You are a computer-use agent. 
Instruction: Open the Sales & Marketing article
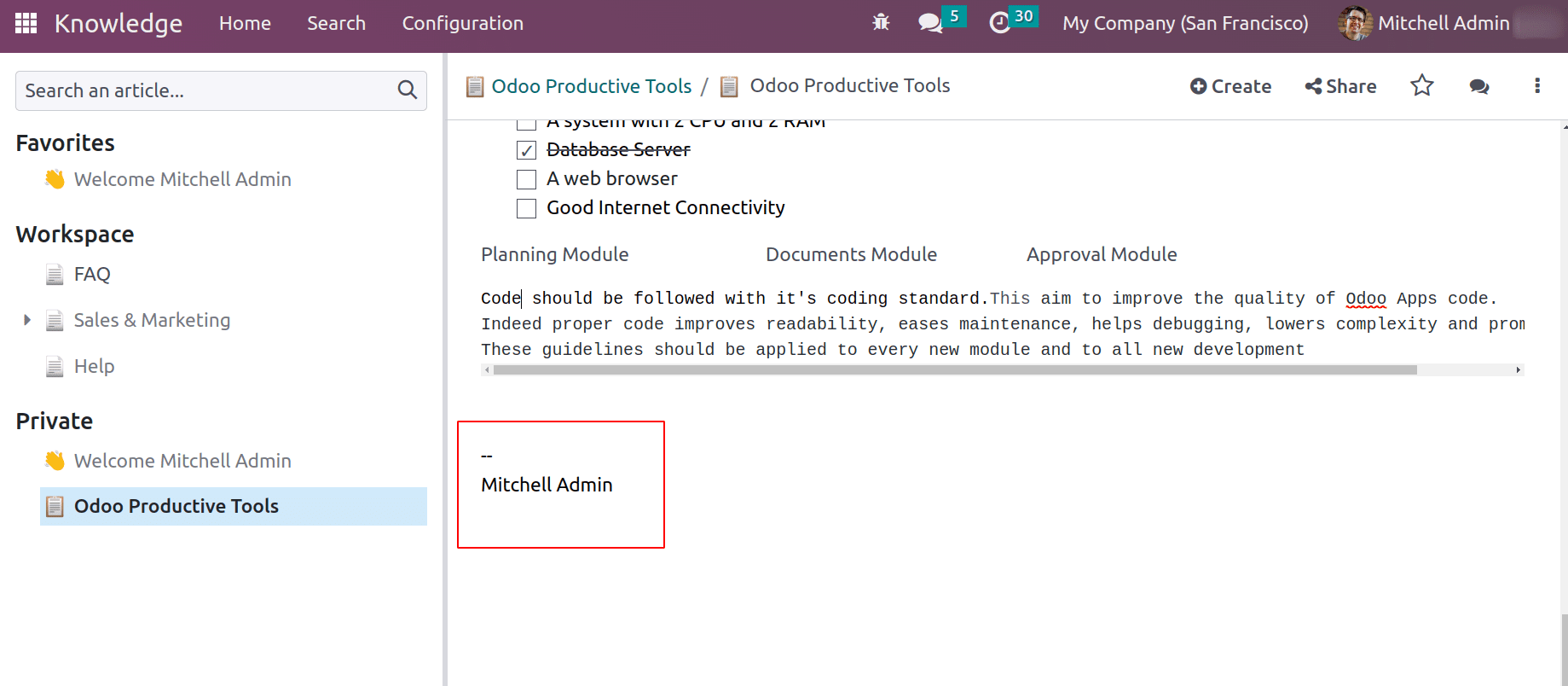pos(152,320)
